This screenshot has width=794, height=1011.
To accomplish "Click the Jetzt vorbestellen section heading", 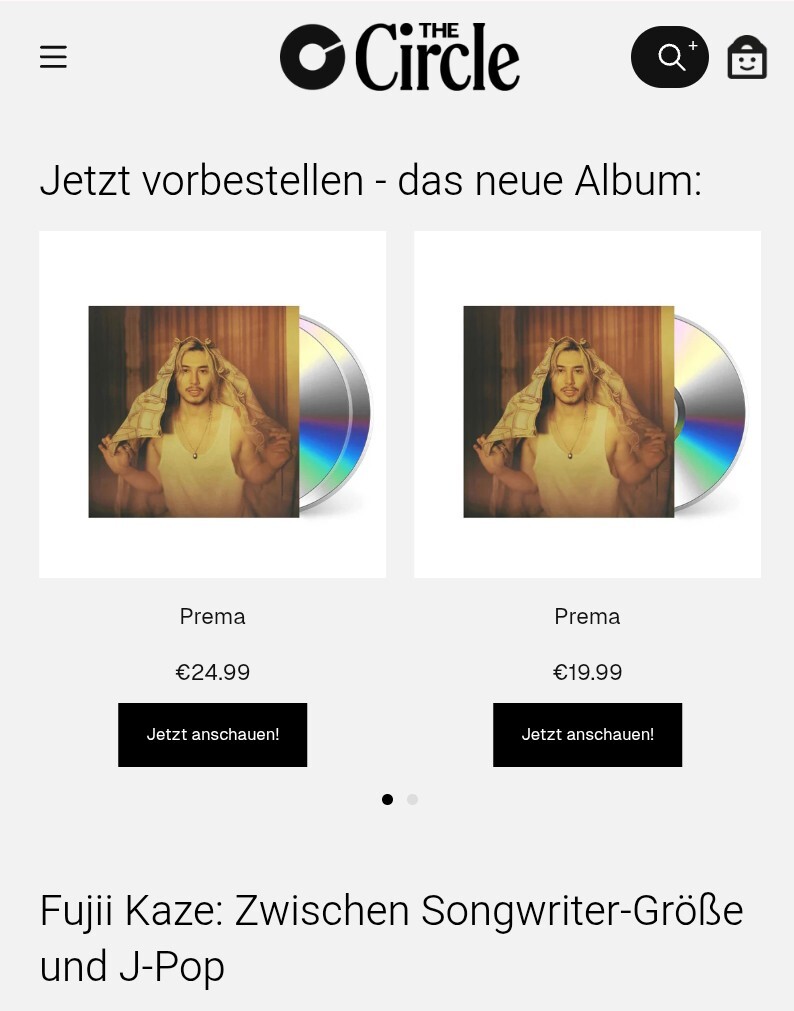I will 370,180.
